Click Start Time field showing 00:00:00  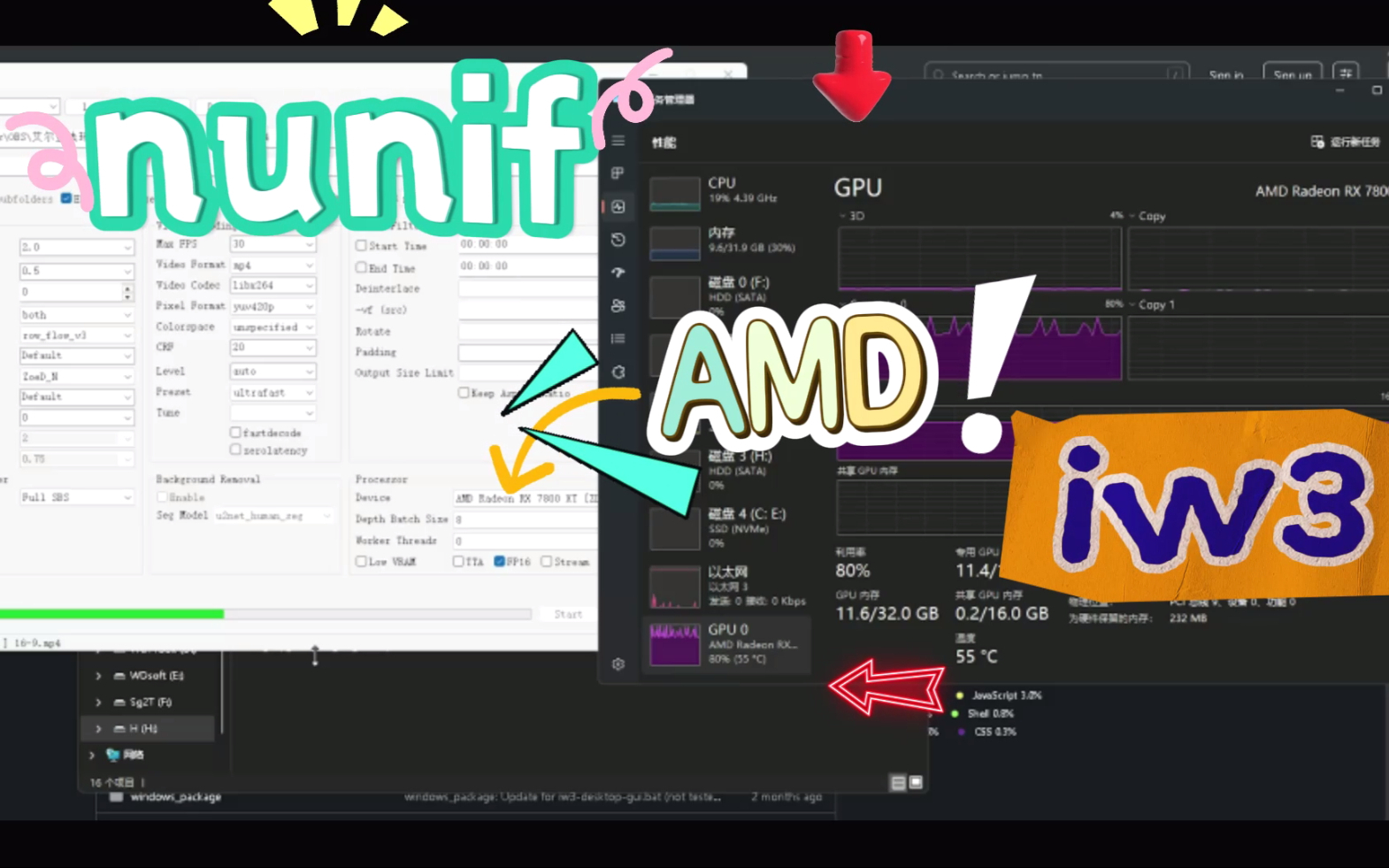click(x=527, y=244)
